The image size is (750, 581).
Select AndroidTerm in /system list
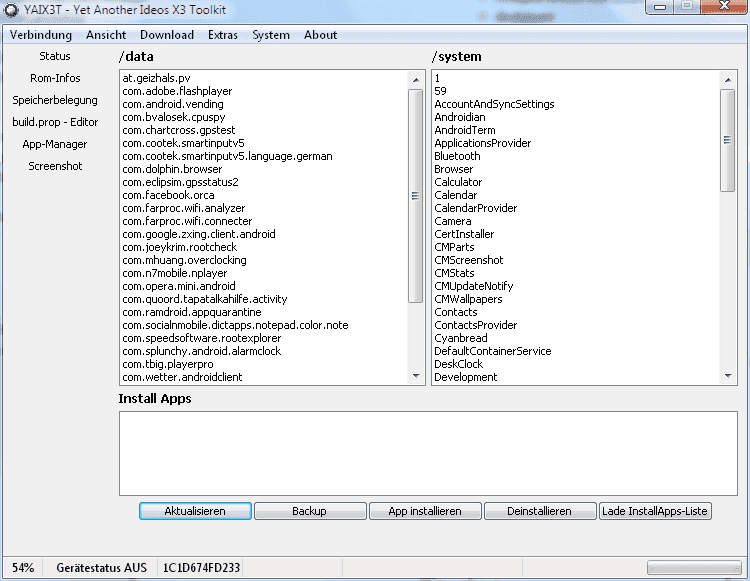coord(464,130)
